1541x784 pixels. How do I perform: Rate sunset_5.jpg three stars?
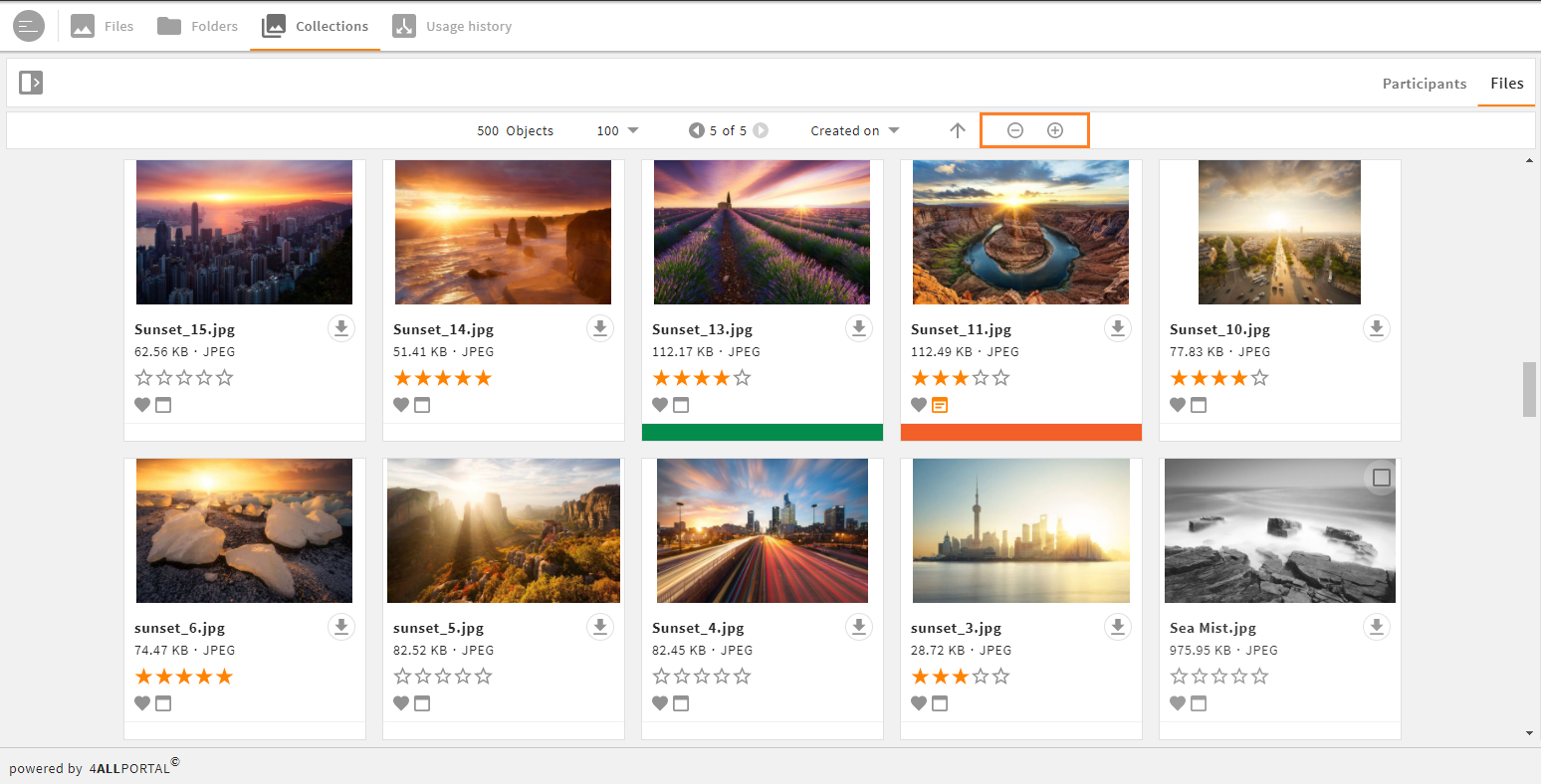pyautogui.click(x=443, y=677)
